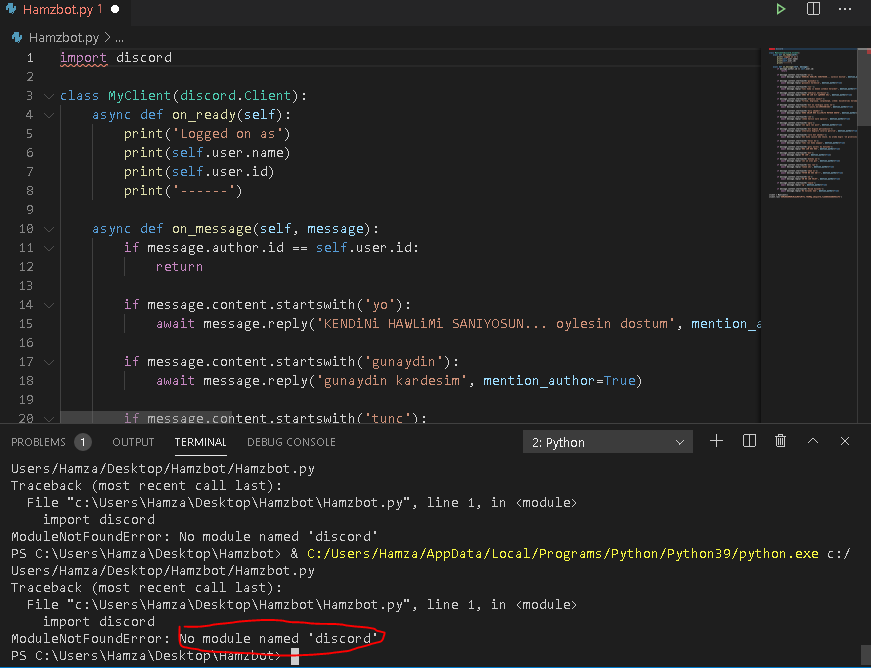Image resolution: width=871 pixels, height=668 pixels.
Task: Click the code minimap preview
Action: pos(814,120)
